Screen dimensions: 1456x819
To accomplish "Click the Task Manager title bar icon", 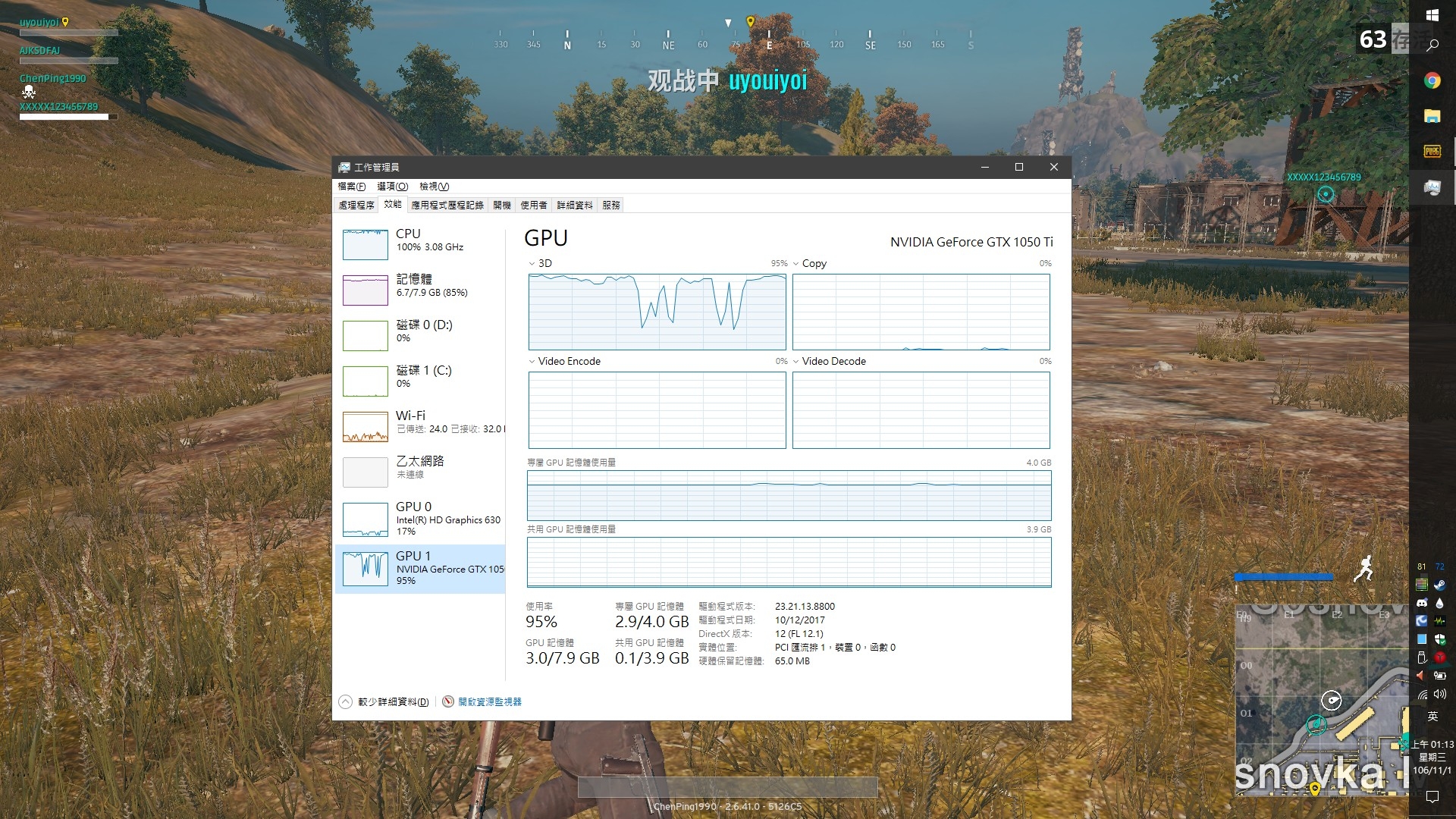I will 344,167.
